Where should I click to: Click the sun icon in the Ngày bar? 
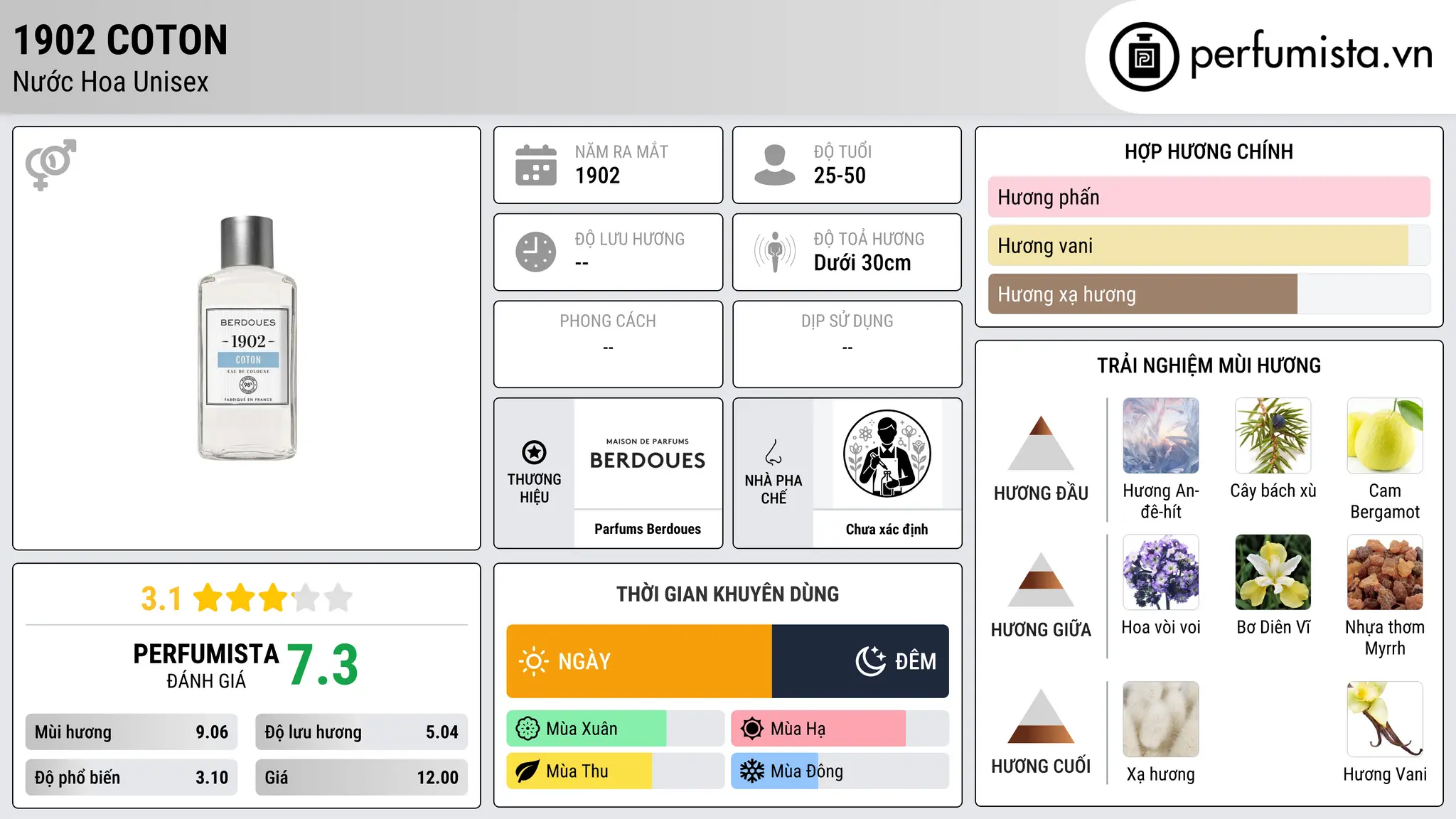[534, 661]
